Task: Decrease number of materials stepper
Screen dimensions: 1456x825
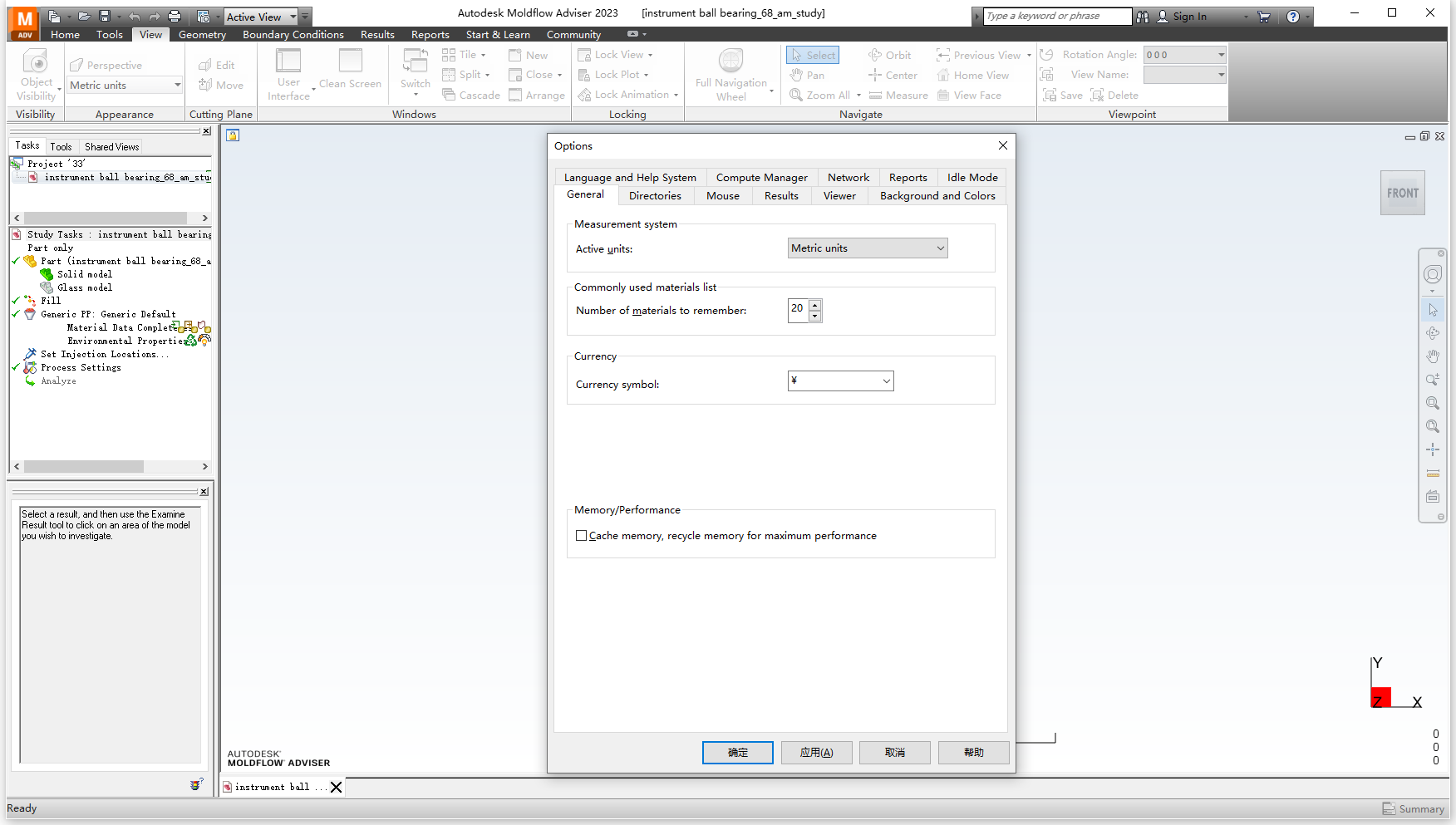Action: (815, 317)
